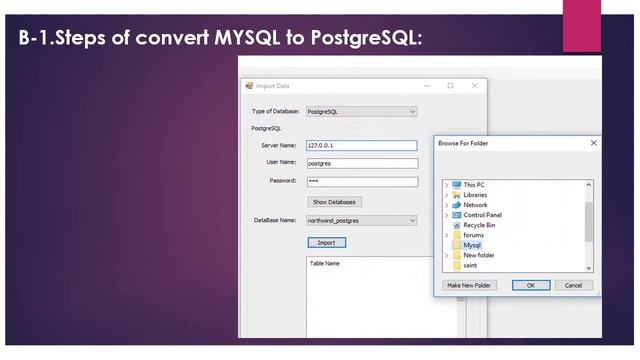Click scroll up arrow in folder tree
This screenshot has width=640, height=360.
[x=589, y=184]
